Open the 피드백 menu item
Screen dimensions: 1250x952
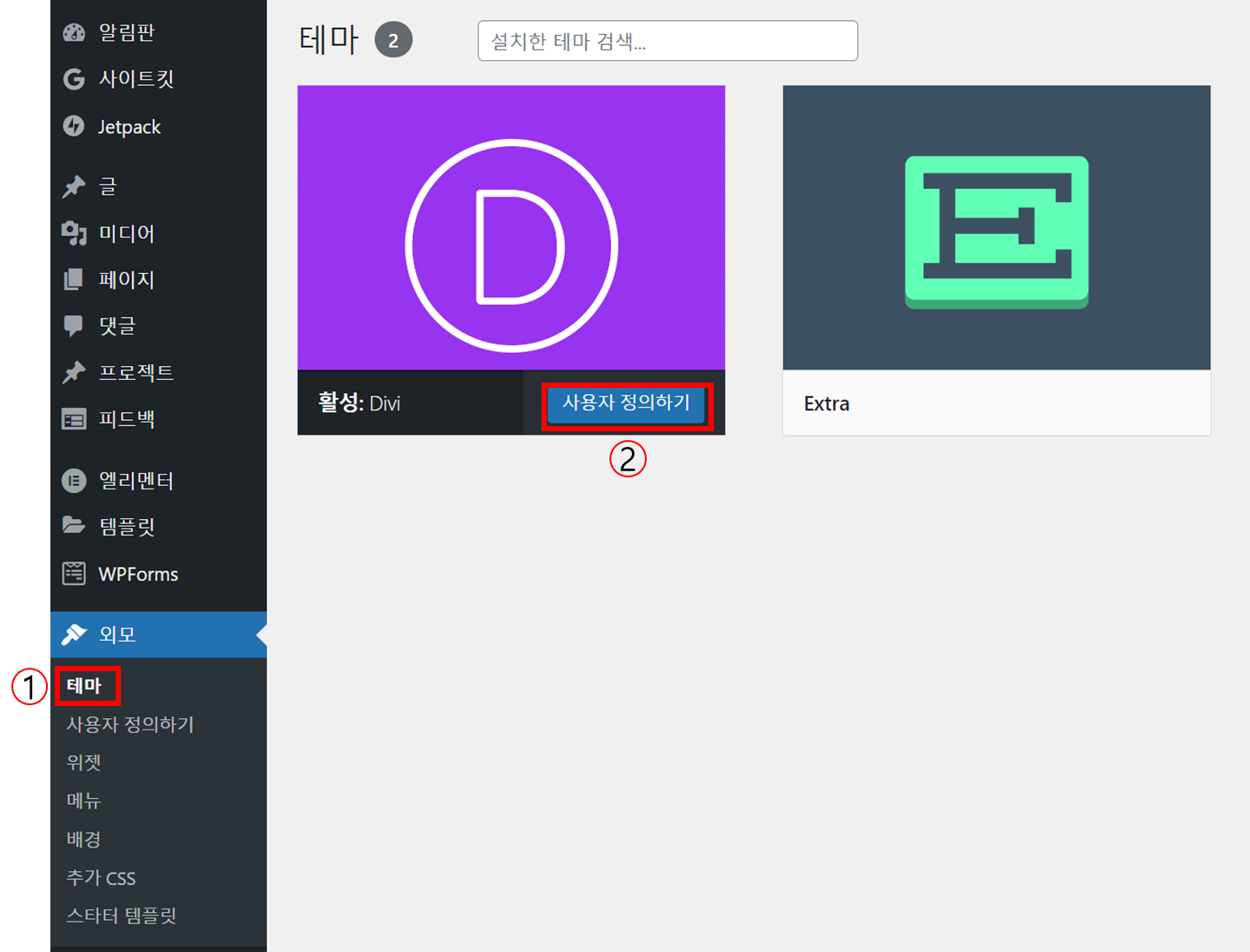(158, 419)
